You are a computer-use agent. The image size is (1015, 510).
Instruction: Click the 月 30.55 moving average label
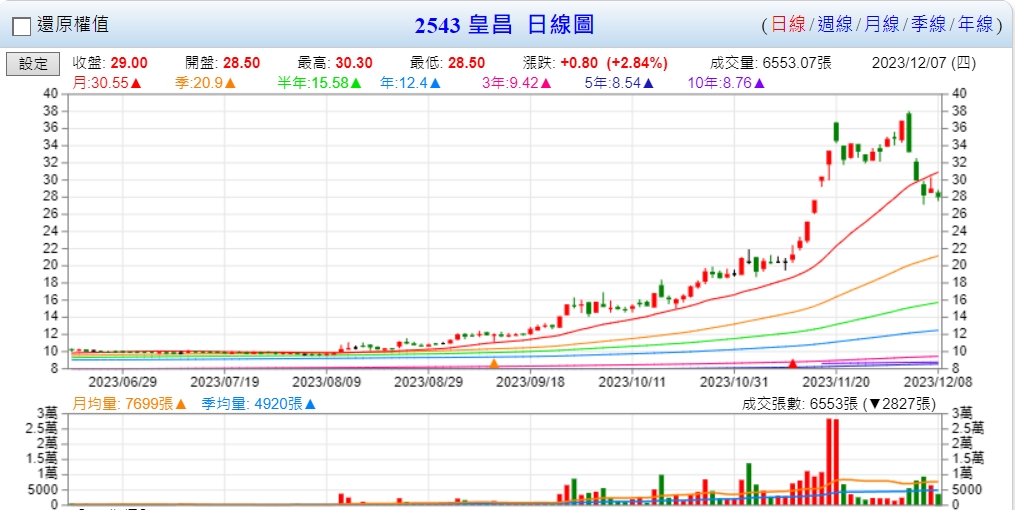[x=107, y=83]
